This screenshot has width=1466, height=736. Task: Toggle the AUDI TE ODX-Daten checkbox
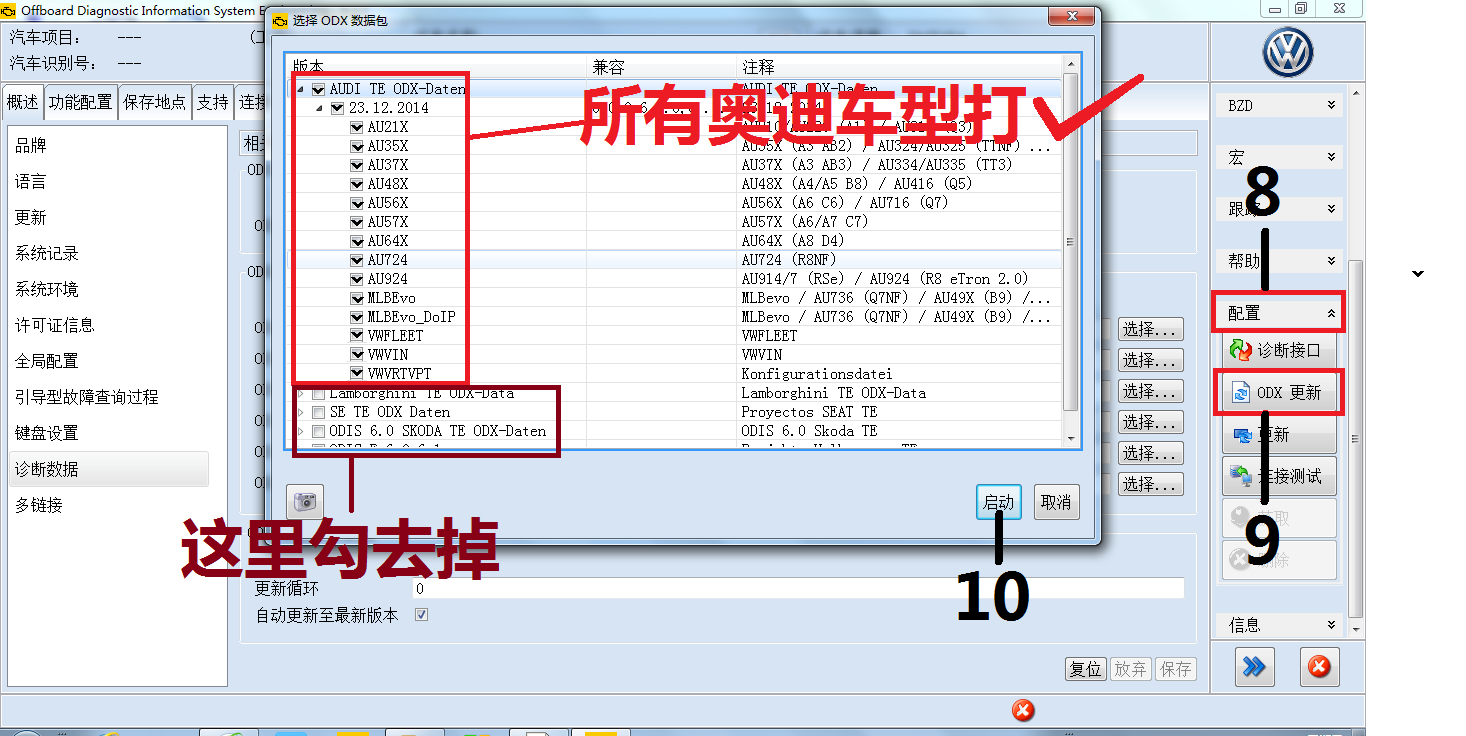coord(318,89)
